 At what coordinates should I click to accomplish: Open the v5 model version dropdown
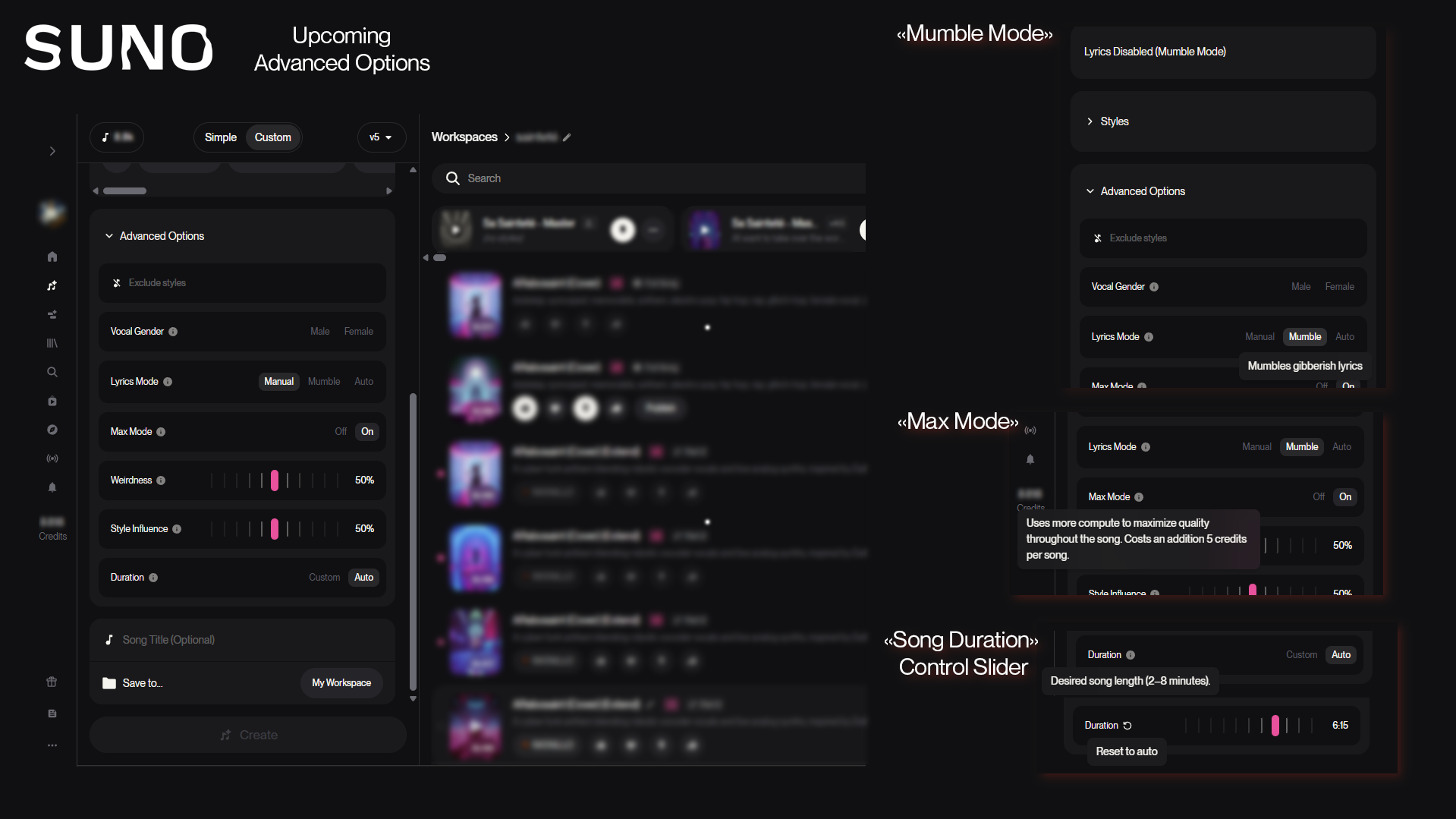(381, 137)
